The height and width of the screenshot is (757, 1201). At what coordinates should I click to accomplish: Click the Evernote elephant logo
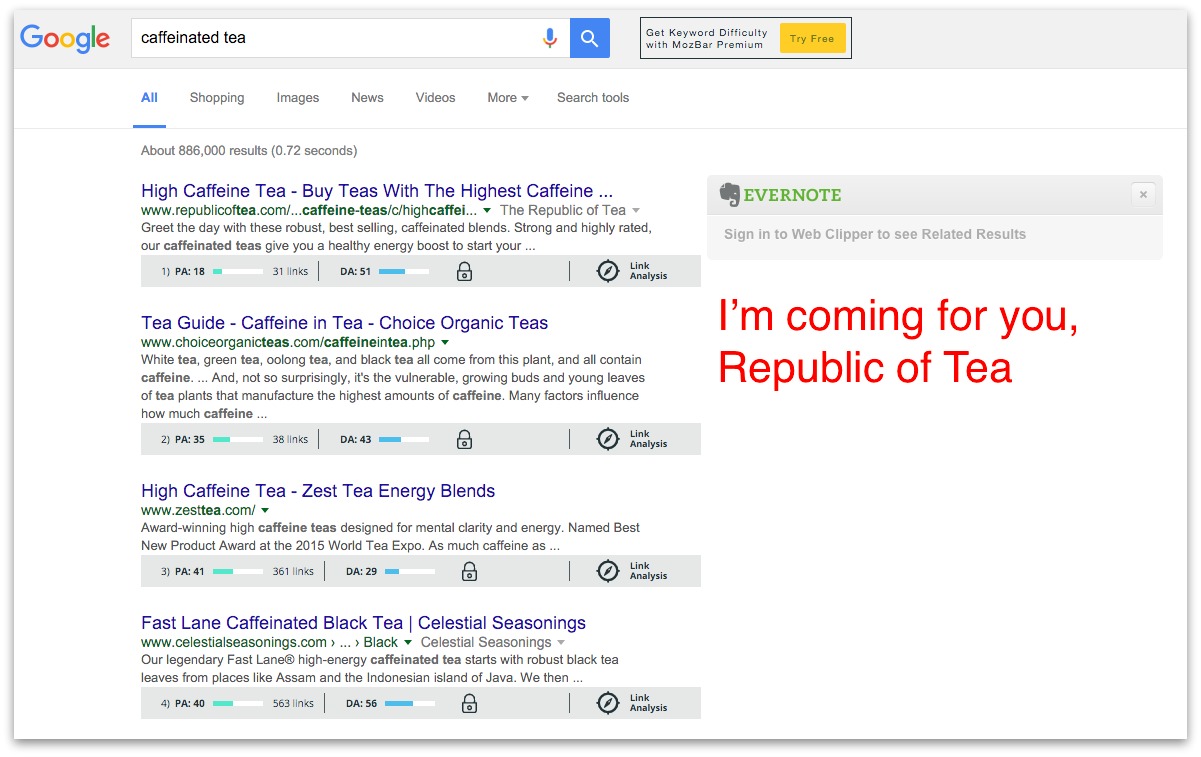click(730, 195)
